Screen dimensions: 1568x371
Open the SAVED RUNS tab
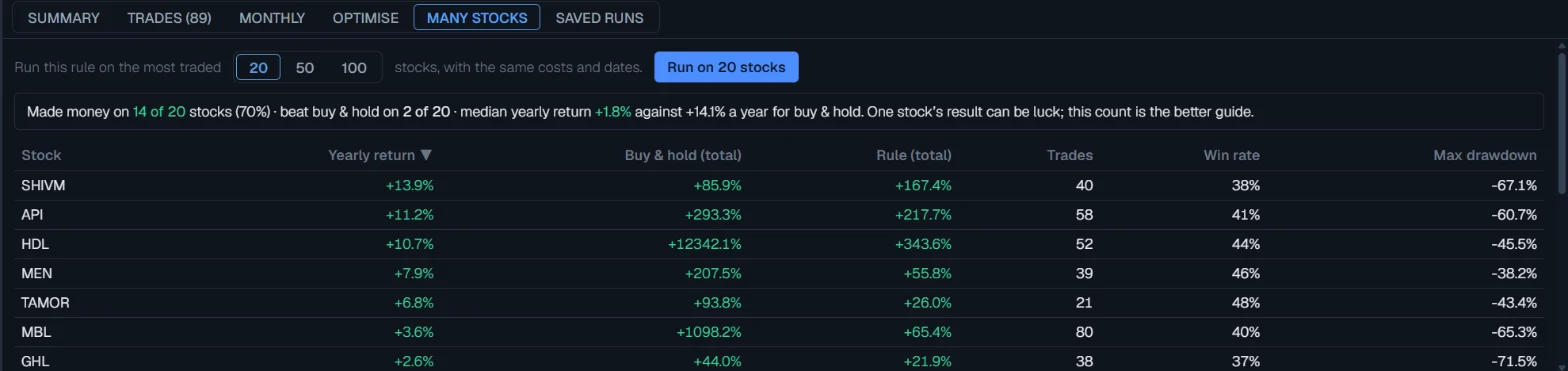click(x=599, y=18)
